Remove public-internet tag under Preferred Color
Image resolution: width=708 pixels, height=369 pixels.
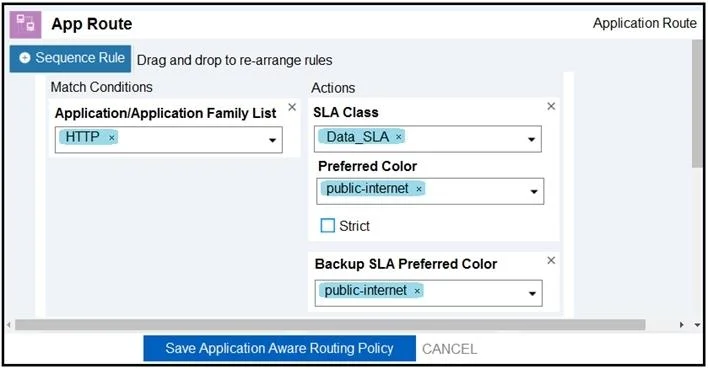(x=419, y=189)
